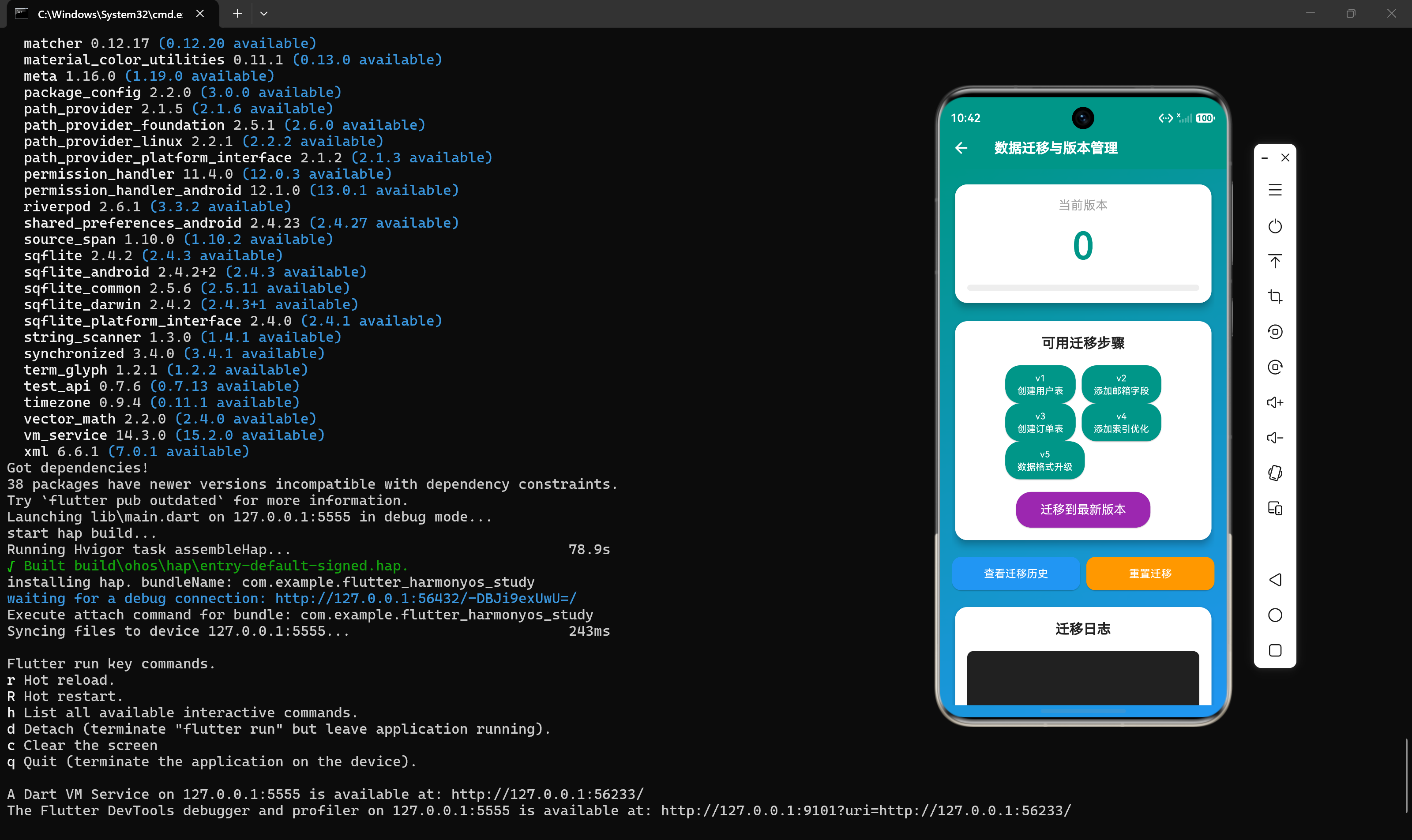
Task: Rotate emulator screen counterclockwise
Action: (x=1275, y=332)
